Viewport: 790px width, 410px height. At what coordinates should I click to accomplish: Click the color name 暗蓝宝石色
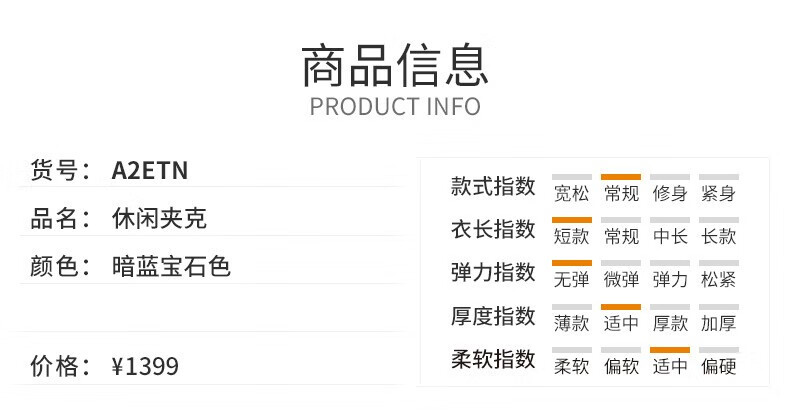point(171,266)
